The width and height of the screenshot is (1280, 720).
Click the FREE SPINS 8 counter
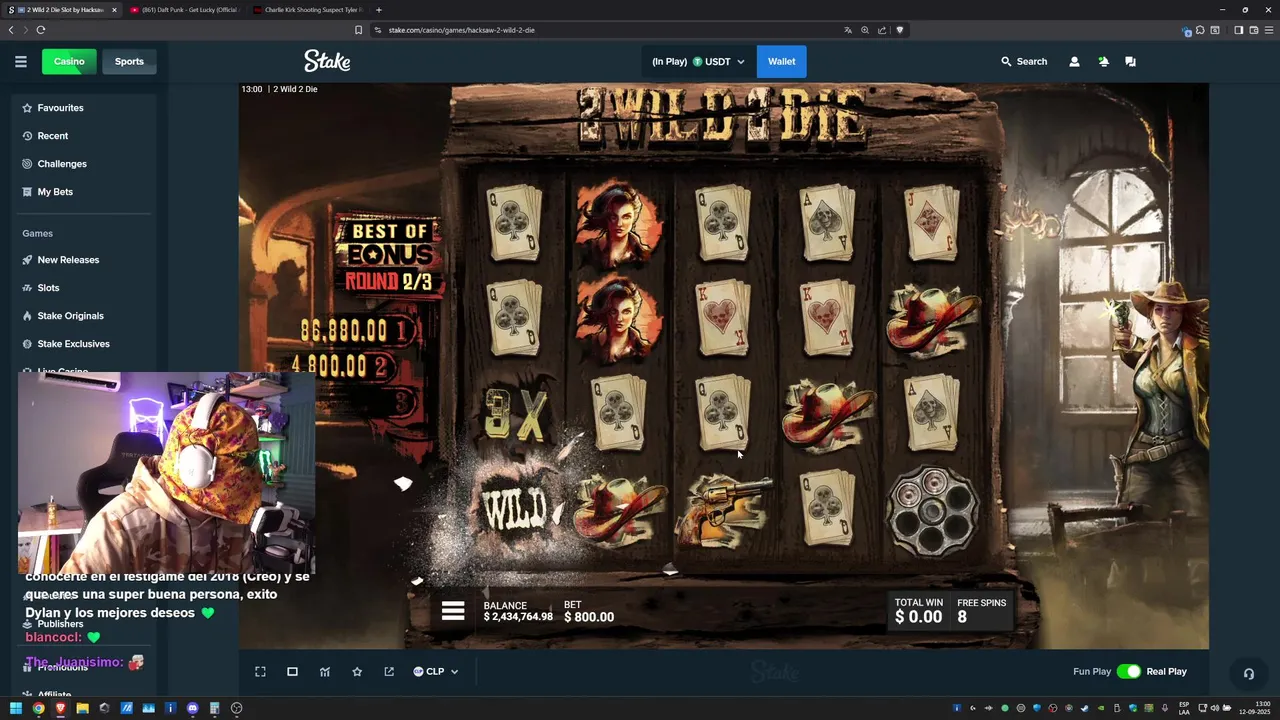tap(981, 611)
